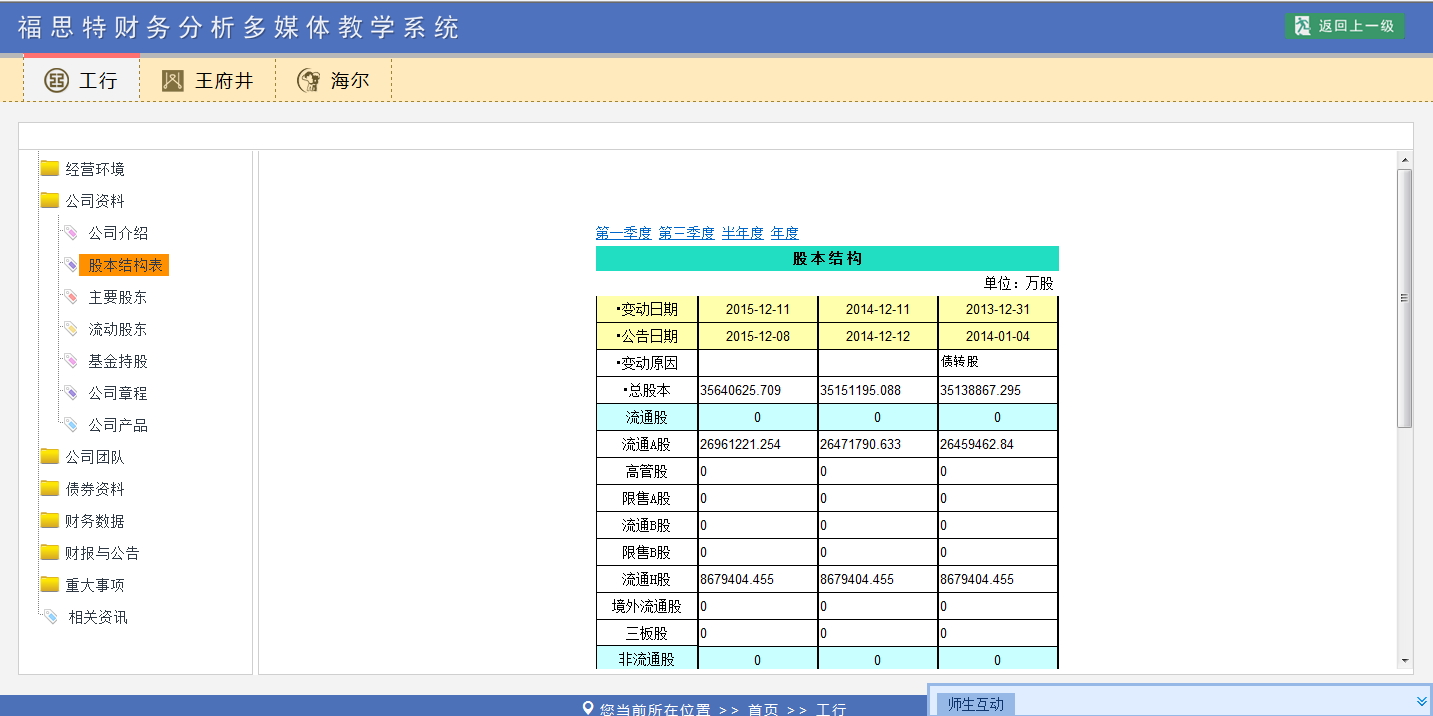This screenshot has height=716, width=1433.
Task: Click the 海尔 mascot icon
Action: 309,81
